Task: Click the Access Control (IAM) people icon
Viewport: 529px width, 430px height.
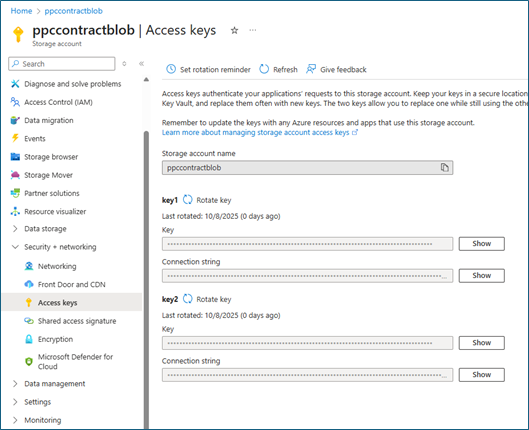Action: pos(15,102)
